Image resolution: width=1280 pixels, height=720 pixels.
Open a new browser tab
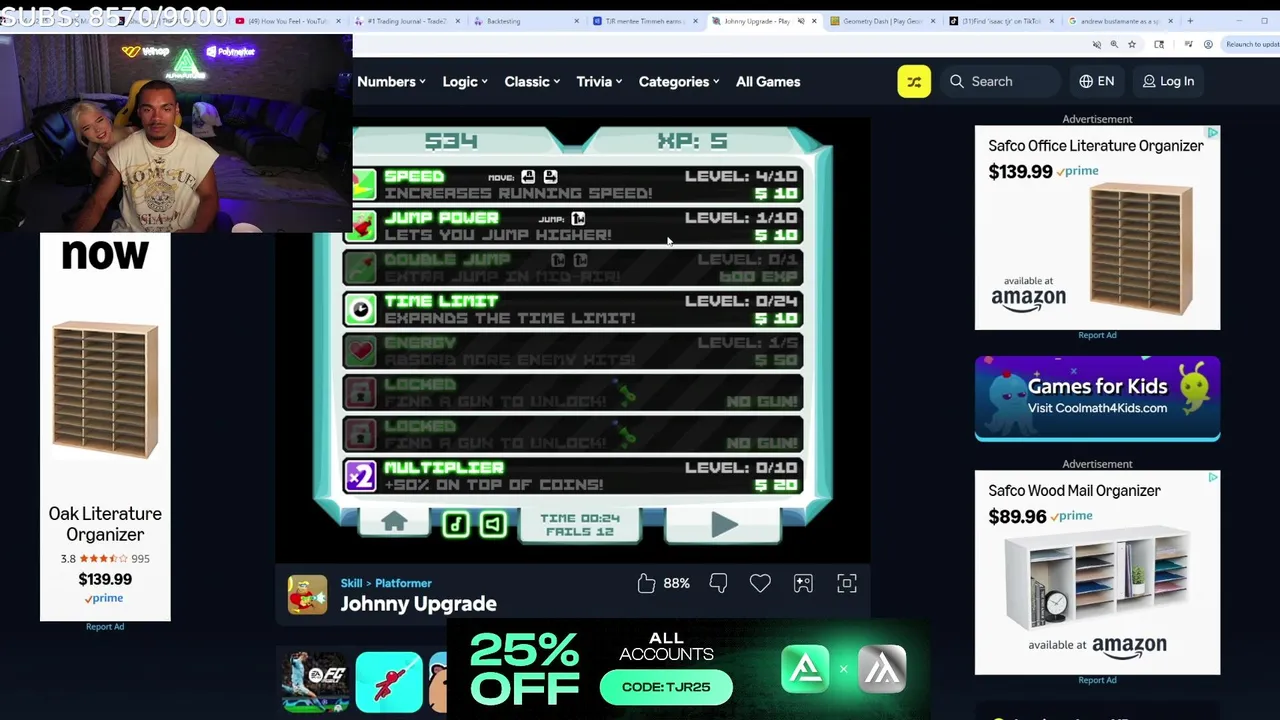pos(1190,21)
